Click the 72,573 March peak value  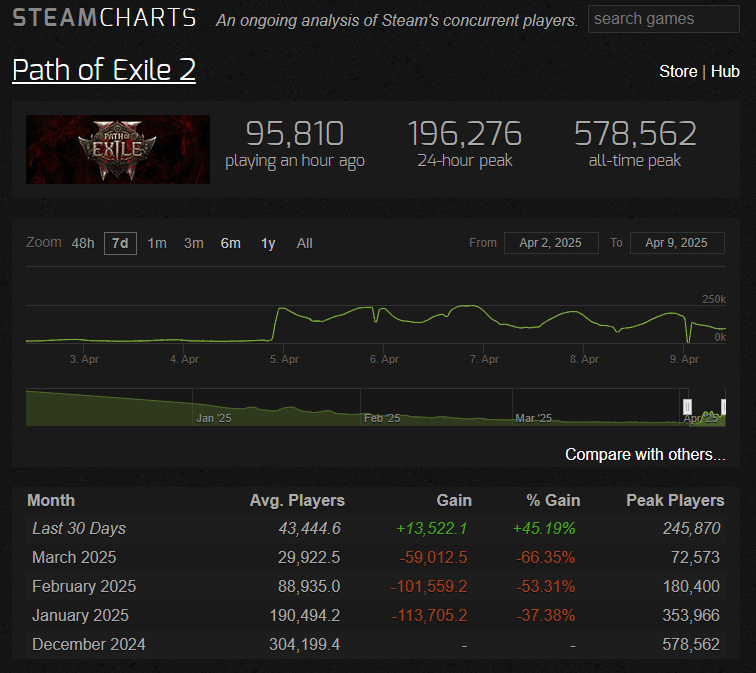tap(695, 557)
